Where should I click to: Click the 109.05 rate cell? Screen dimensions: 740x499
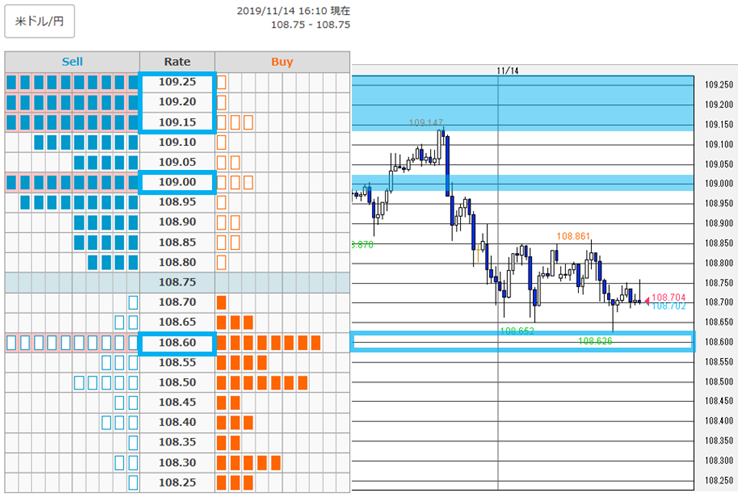(177, 162)
